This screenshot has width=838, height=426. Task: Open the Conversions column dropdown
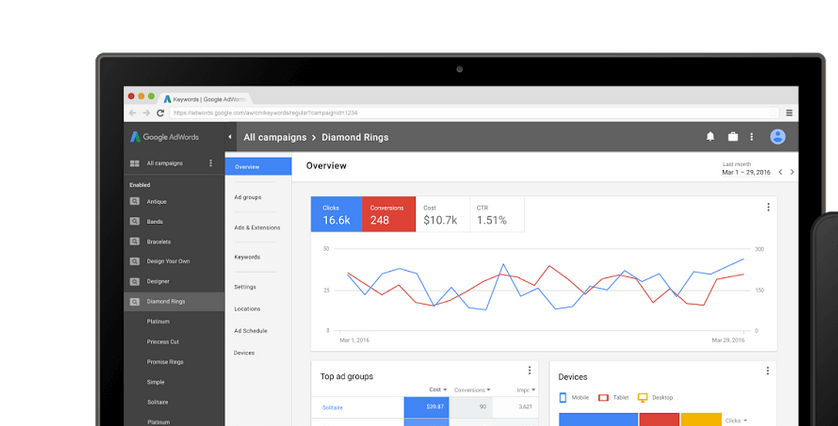(472, 390)
